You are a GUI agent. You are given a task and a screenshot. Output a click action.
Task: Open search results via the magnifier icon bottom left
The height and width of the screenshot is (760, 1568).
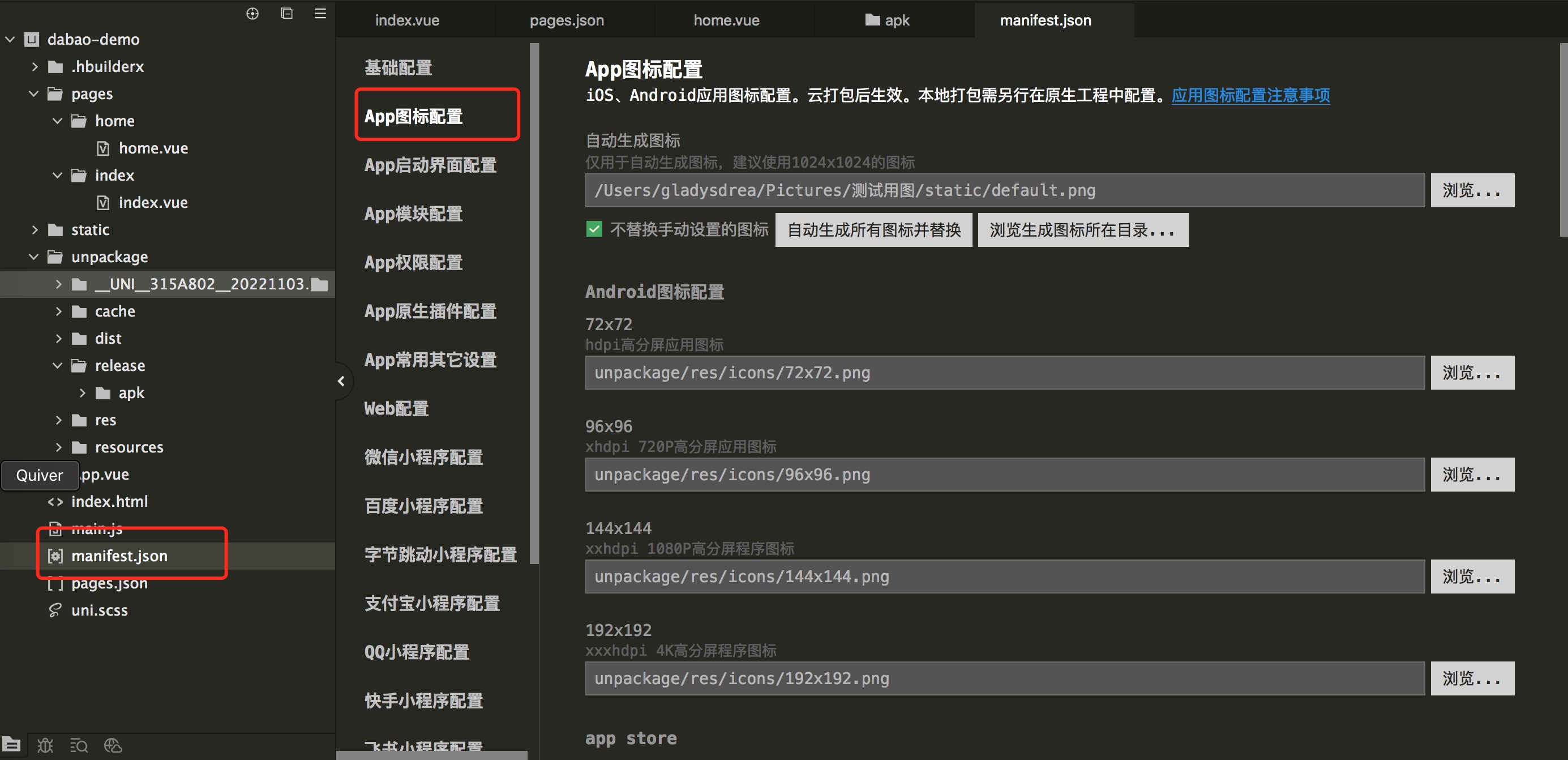(x=79, y=745)
